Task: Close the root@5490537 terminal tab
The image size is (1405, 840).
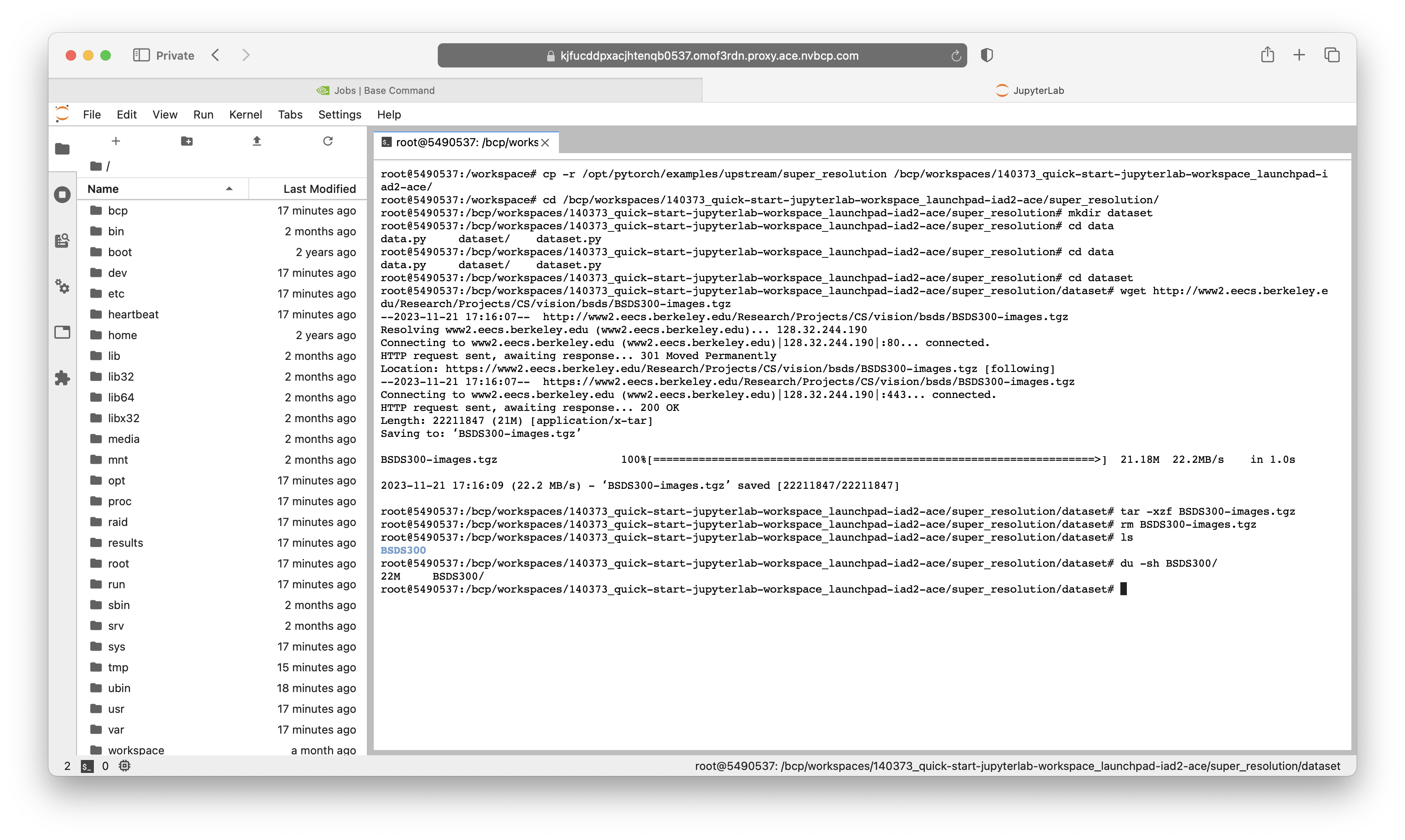Action: coord(545,143)
